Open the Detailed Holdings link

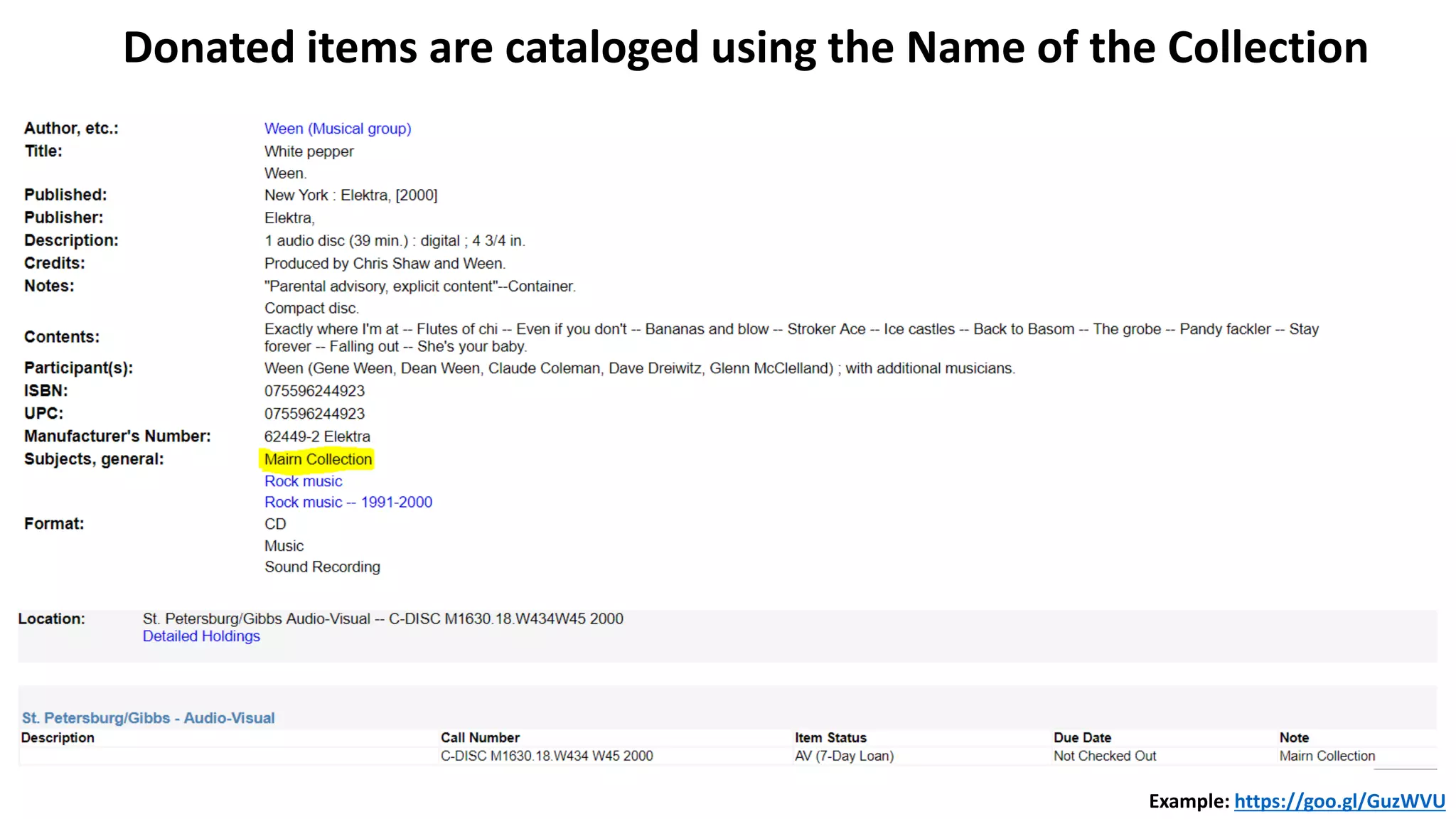coord(201,636)
